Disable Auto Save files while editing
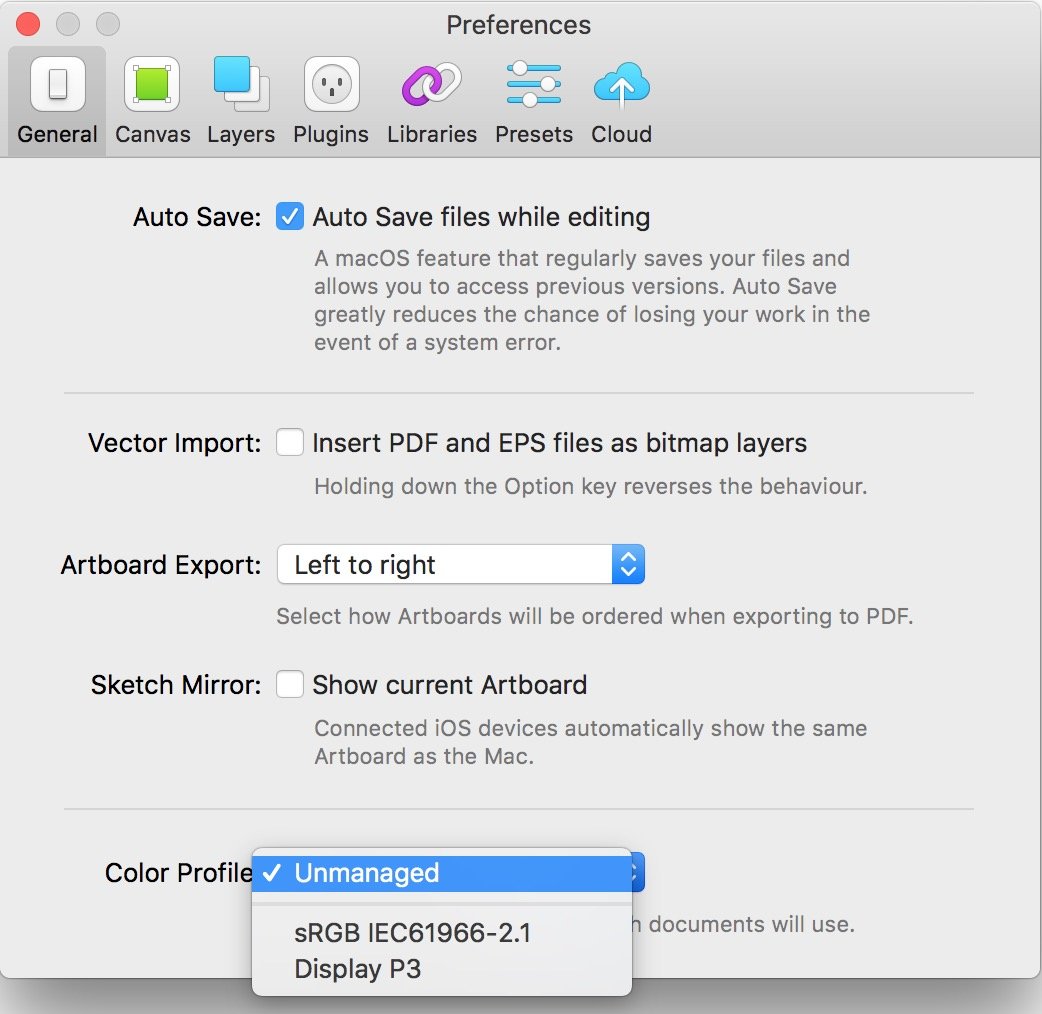This screenshot has width=1042, height=1014. 290,217
